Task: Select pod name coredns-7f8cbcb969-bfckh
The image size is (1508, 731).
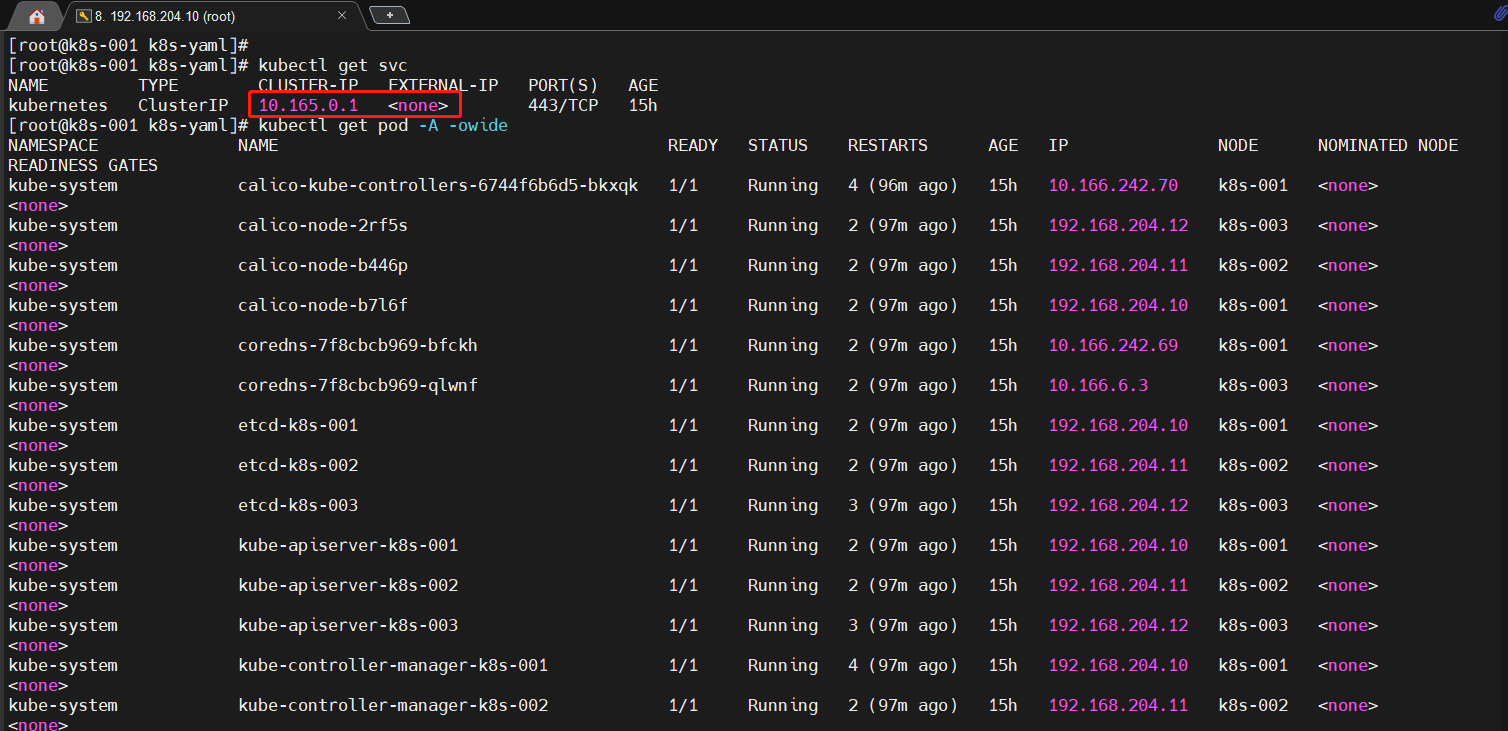Action: coord(358,346)
